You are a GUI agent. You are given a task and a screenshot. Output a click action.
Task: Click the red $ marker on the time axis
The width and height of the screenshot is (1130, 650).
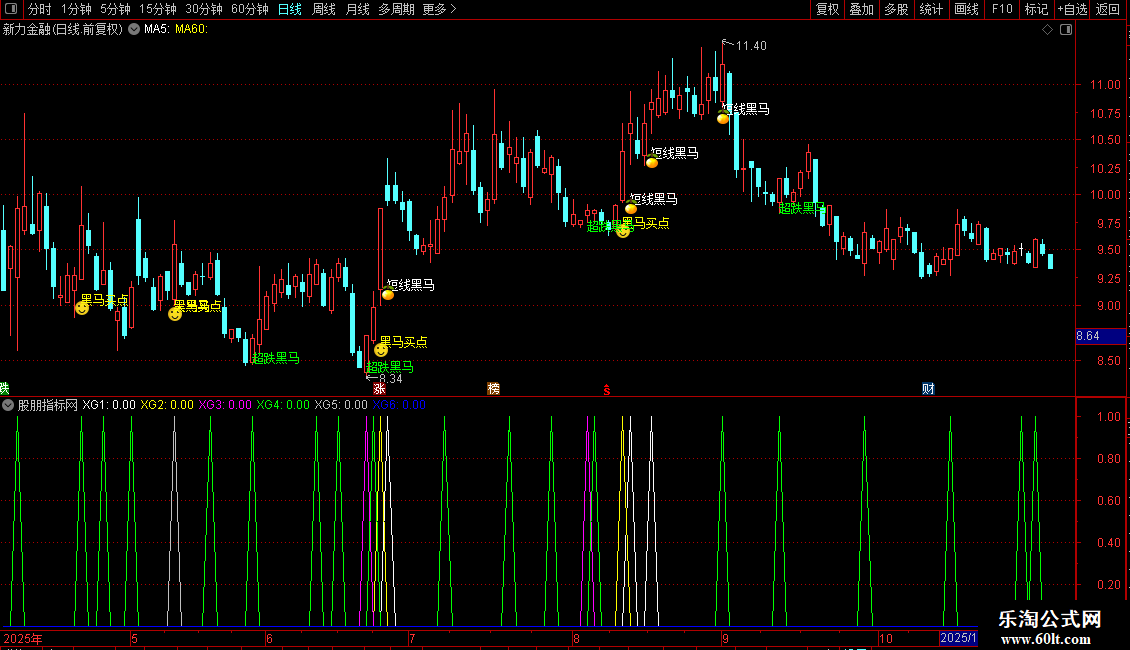(607, 390)
